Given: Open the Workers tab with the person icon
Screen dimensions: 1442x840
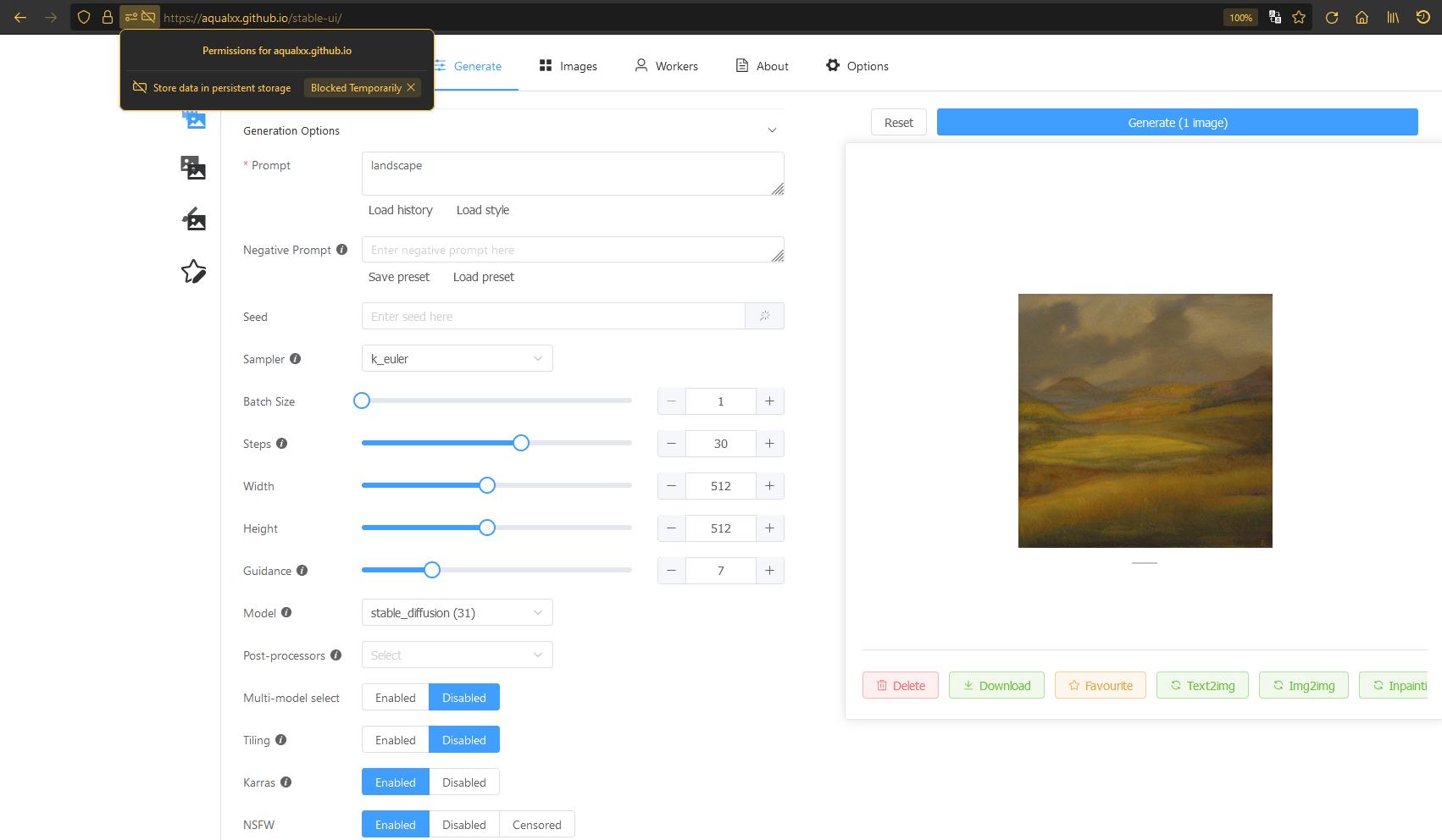Looking at the screenshot, I should [666, 65].
